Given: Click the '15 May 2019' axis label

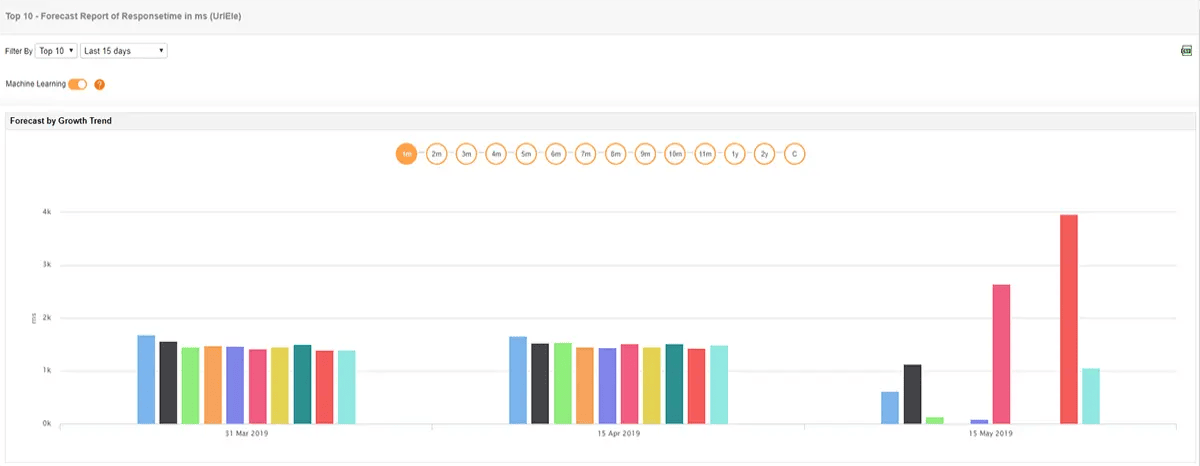Looking at the screenshot, I should [990, 434].
